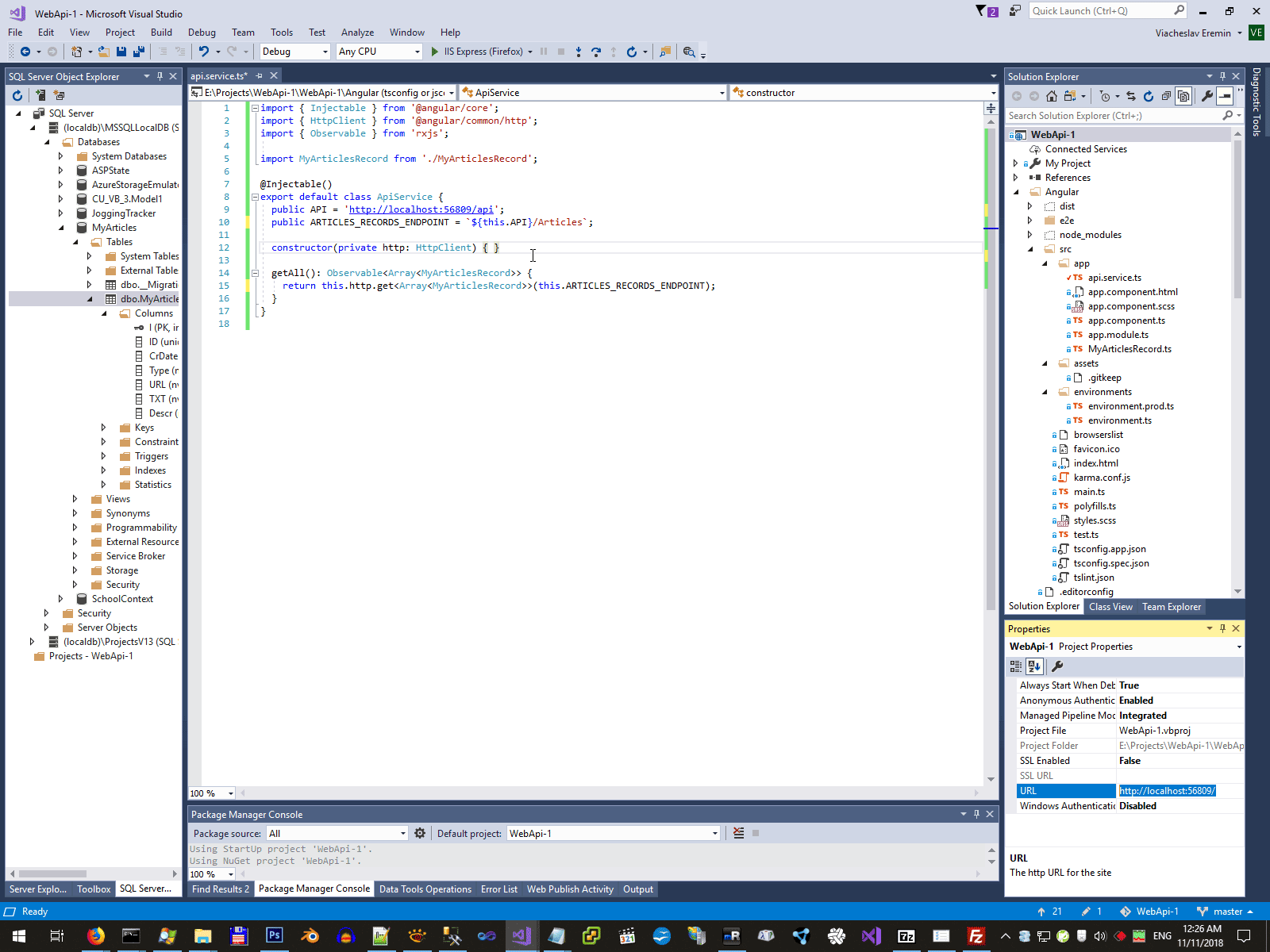Open Firefox from the Windows taskbar

(95, 936)
